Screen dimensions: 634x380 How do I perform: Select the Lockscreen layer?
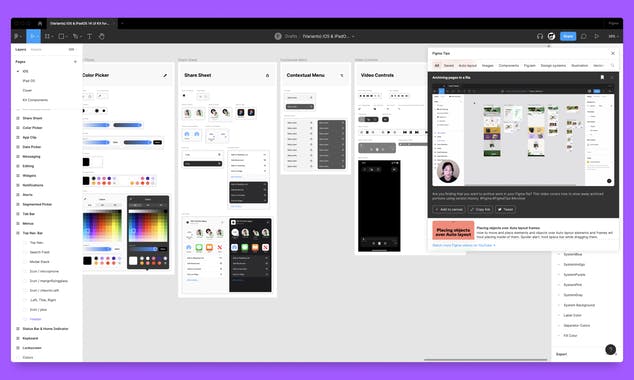point(32,348)
